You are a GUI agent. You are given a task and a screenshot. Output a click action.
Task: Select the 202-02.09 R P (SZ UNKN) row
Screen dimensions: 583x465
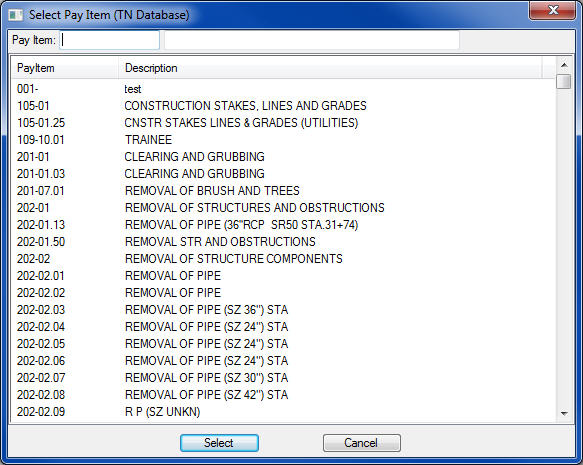[x=283, y=412]
